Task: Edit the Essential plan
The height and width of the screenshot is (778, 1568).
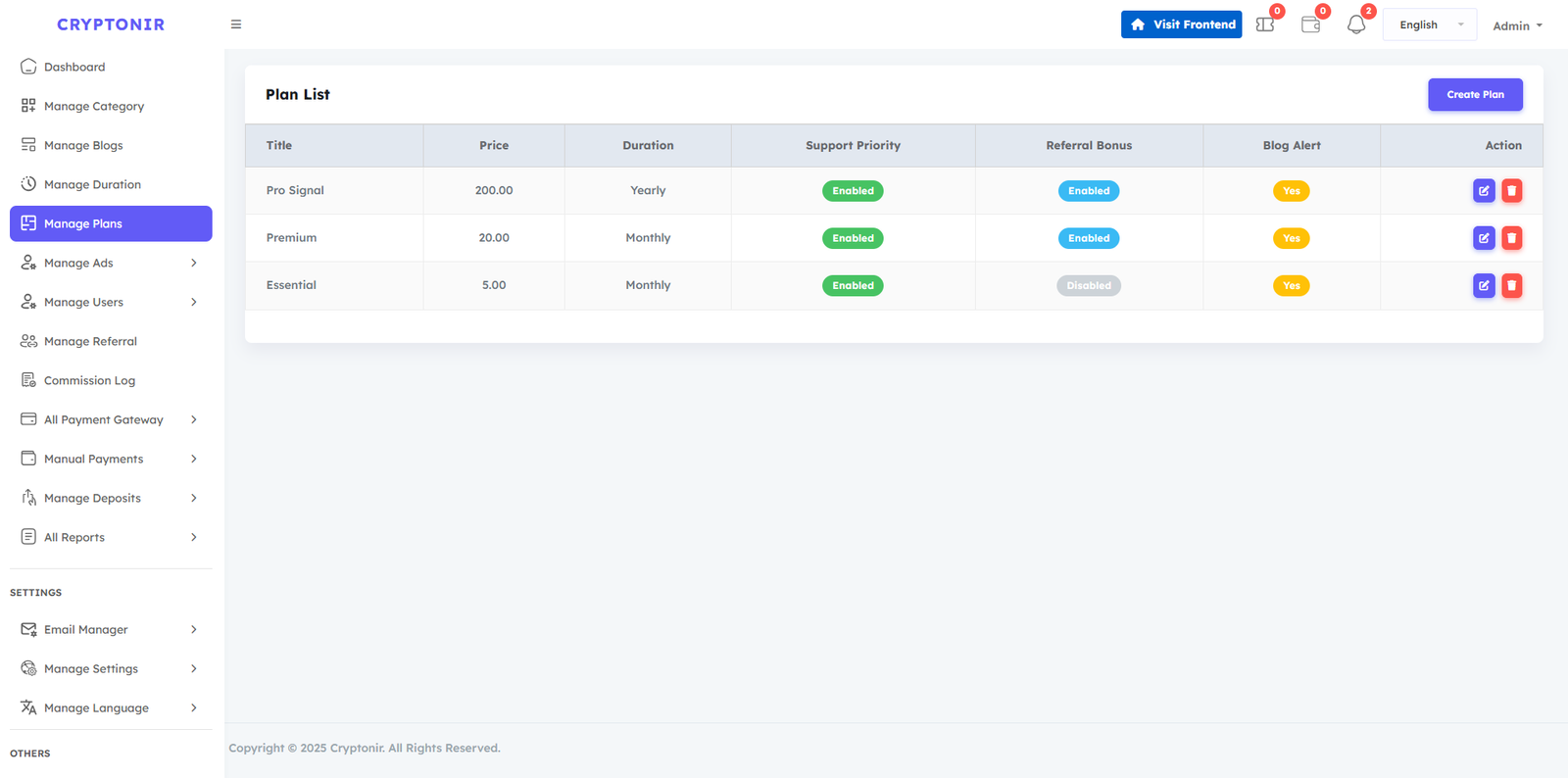Action: pos(1484,286)
